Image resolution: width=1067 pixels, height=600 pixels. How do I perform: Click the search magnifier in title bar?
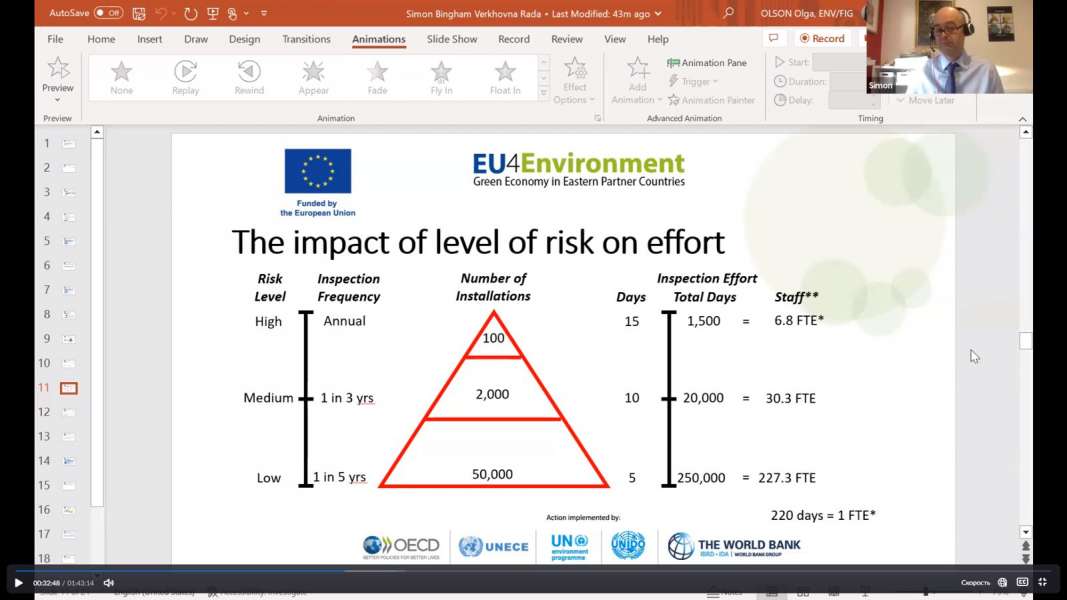pyautogui.click(x=728, y=14)
